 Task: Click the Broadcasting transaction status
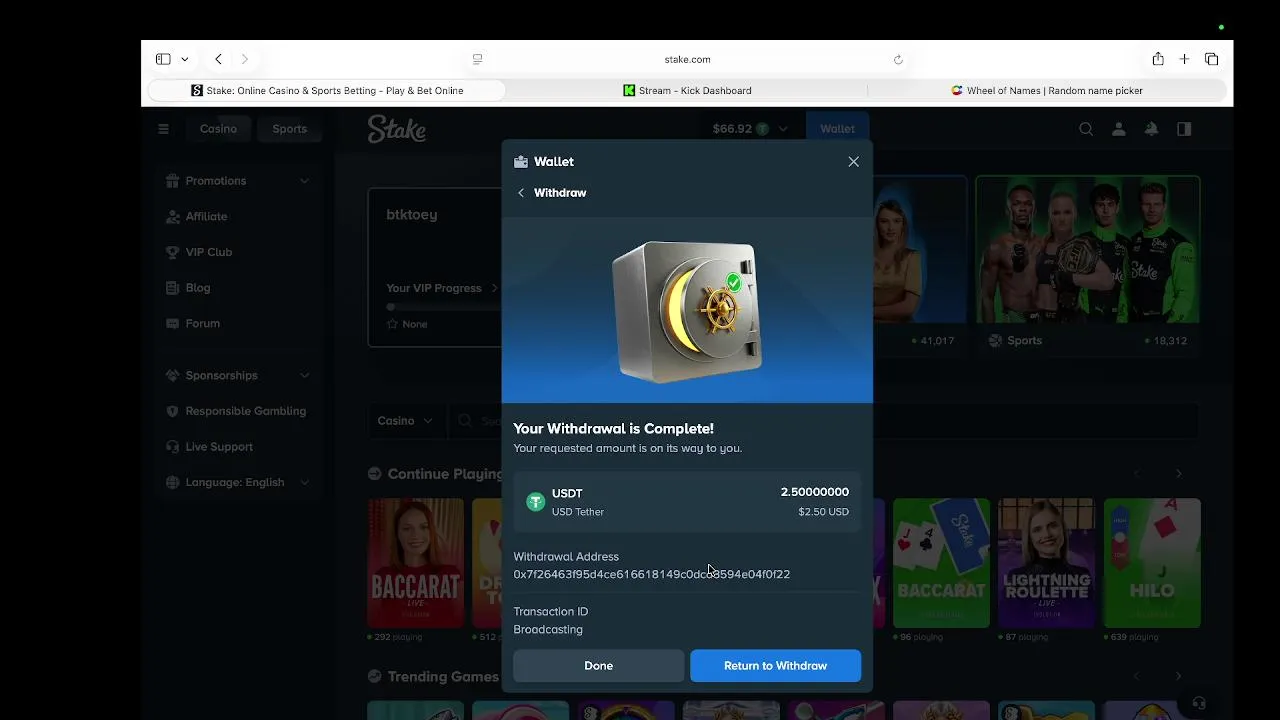[x=548, y=629]
